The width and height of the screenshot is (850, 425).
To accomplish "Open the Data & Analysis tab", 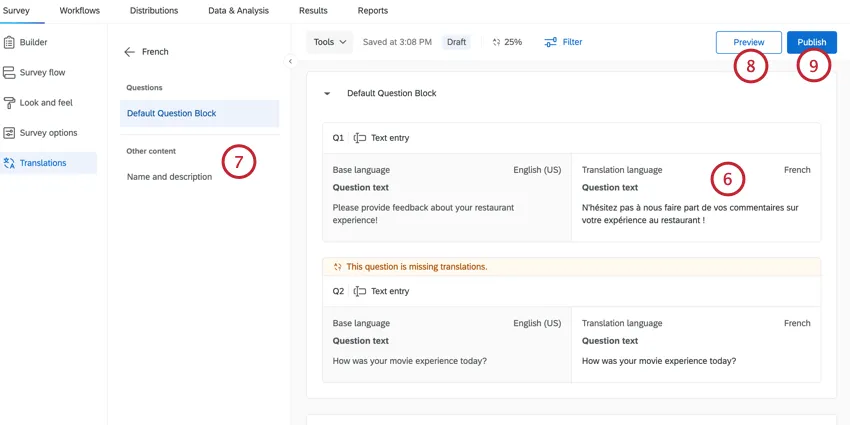I will [238, 10].
